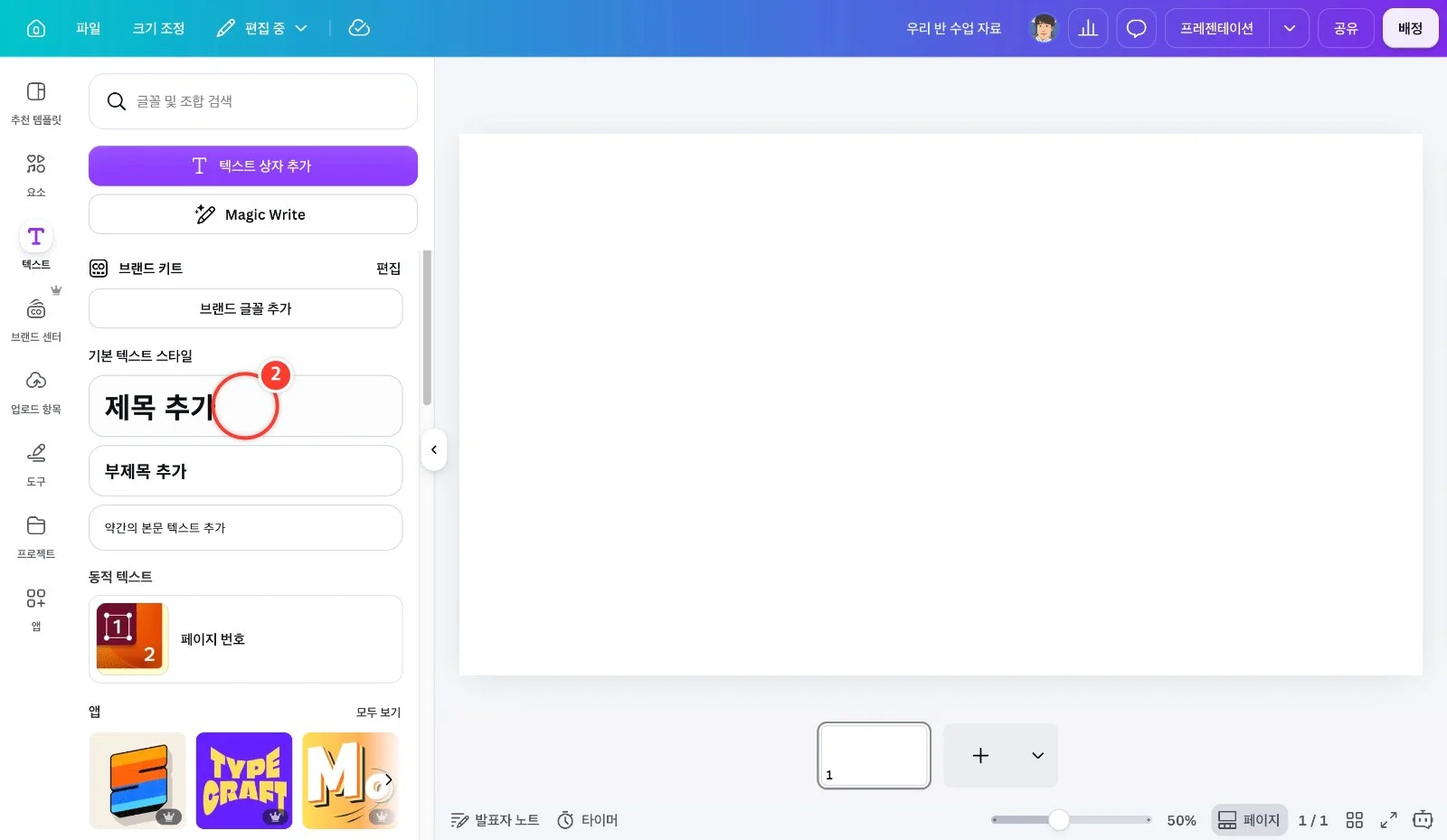Open the 브랜드 센터 panel
1447x840 pixels.
36,319
